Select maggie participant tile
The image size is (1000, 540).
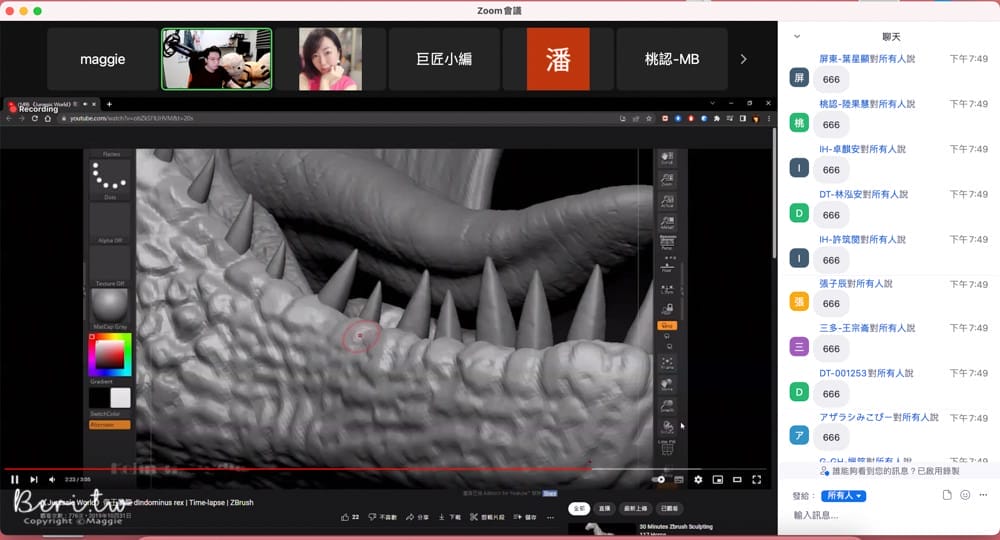(103, 59)
